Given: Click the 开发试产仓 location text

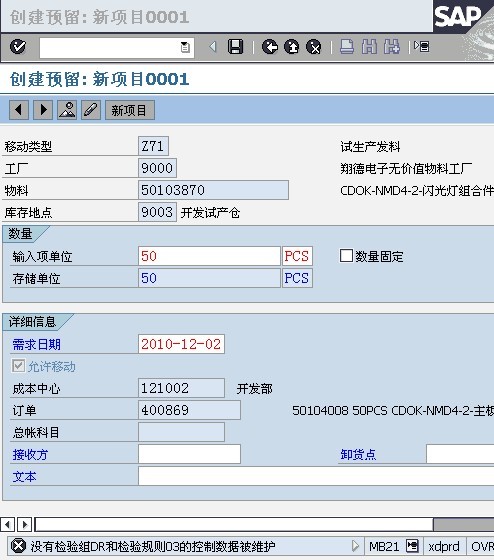Looking at the screenshot, I should pos(210,213).
